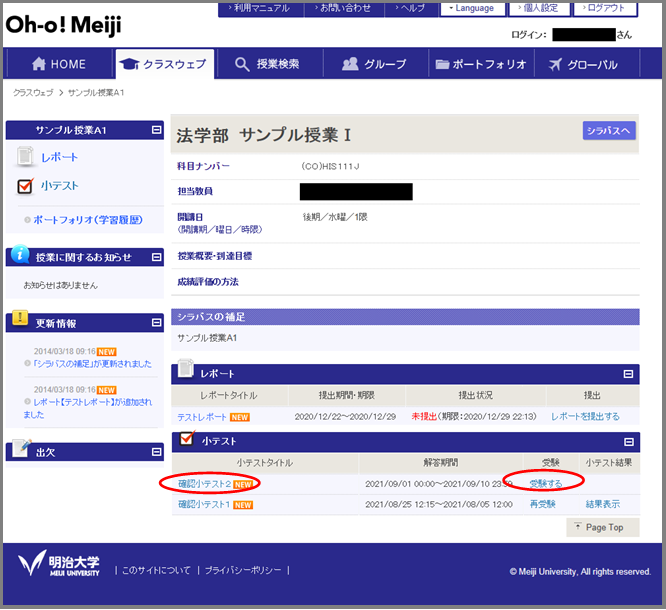Collapse the 出欠 panel
666x610 pixels.
click(x=157, y=452)
